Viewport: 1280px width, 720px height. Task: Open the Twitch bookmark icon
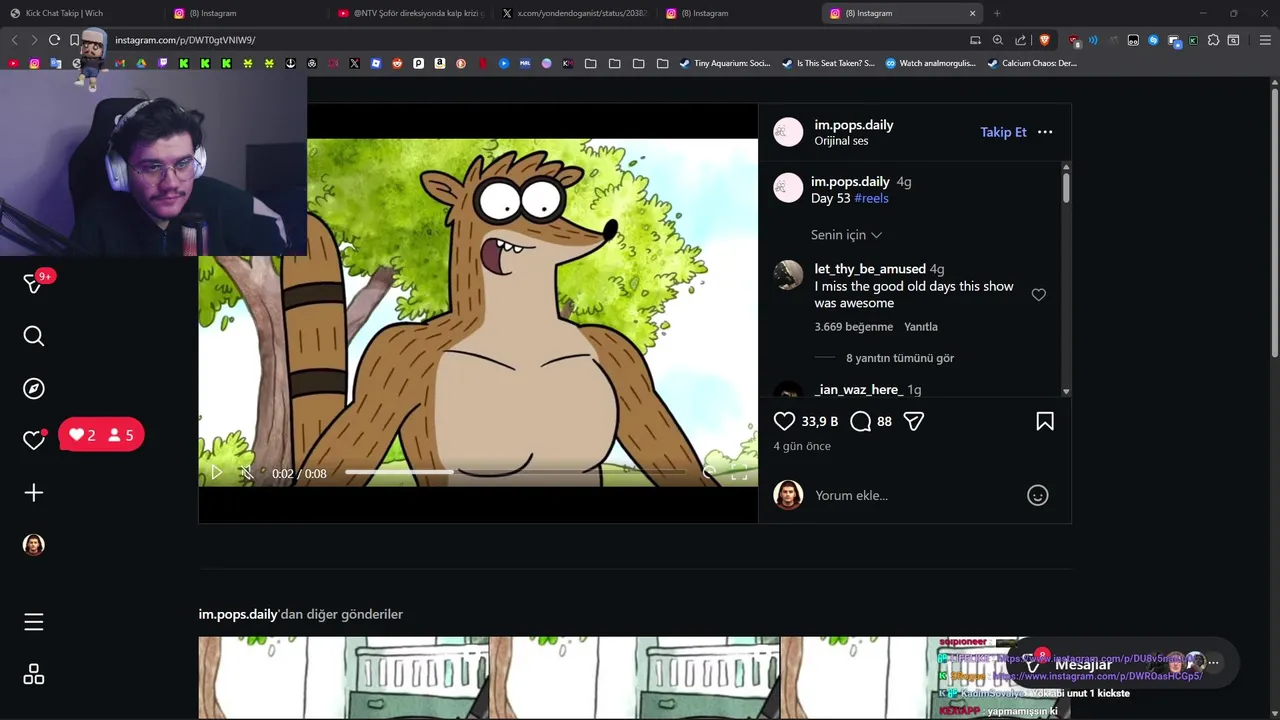(163, 63)
